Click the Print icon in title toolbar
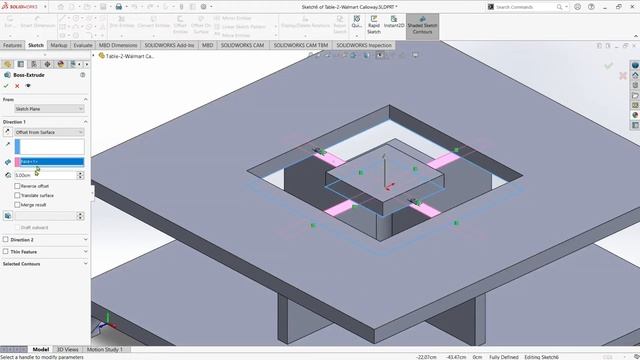 (119, 7)
